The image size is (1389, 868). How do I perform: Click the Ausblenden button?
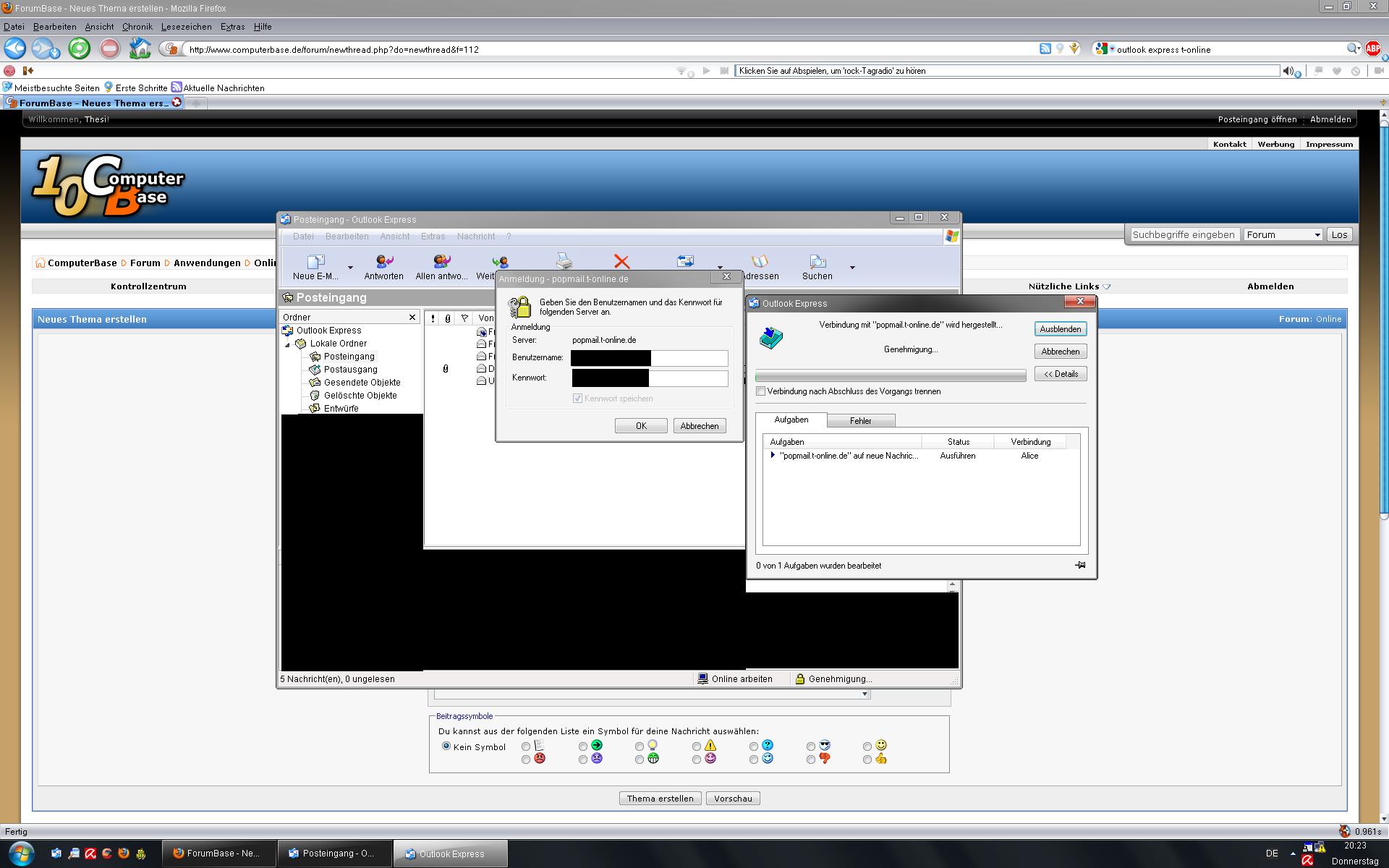coord(1060,329)
